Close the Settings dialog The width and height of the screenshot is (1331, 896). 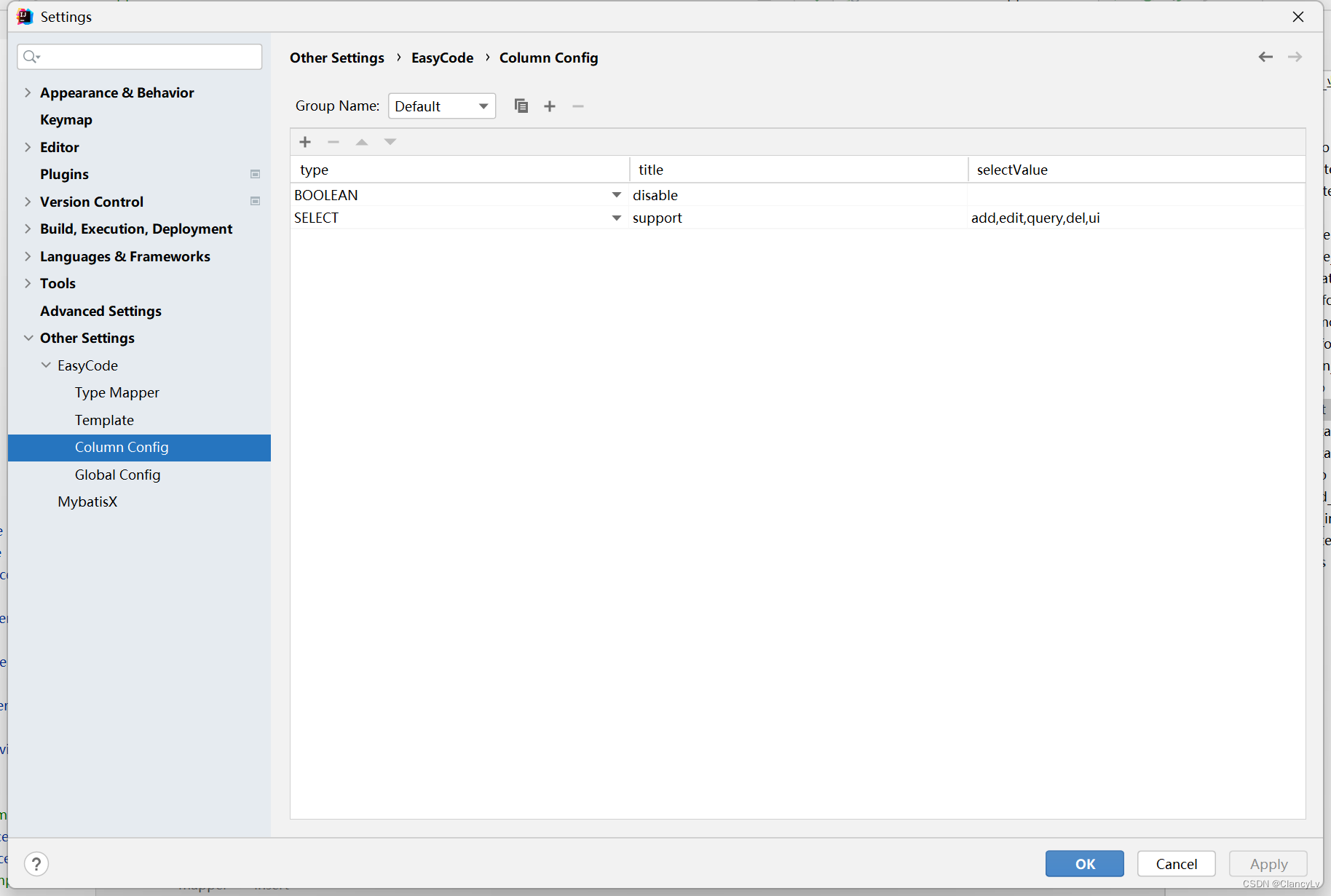(1298, 17)
